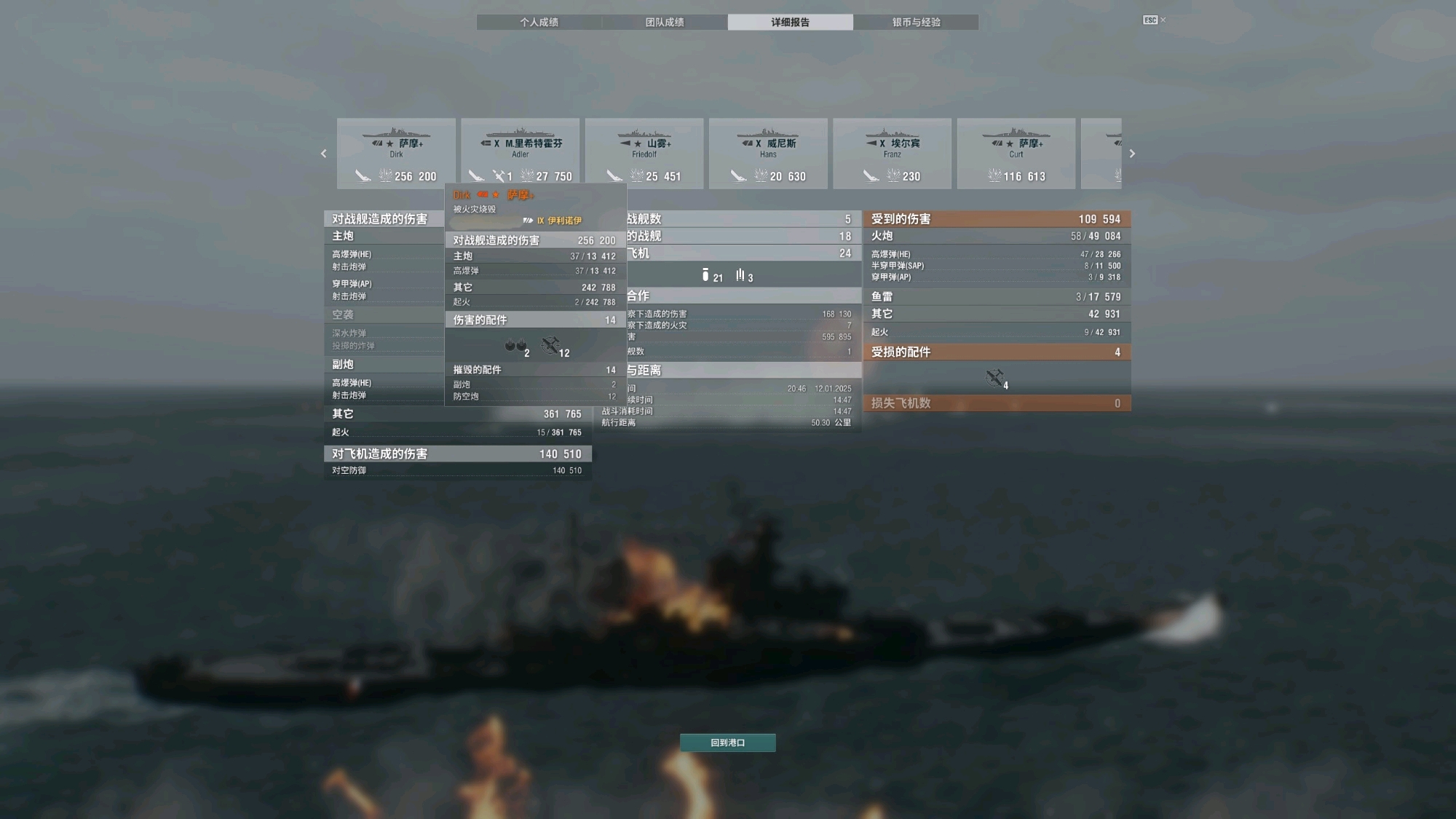Screen dimensions: 1456x819
Task: Select Dirk's 萨摩 ship card
Action: point(396,154)
